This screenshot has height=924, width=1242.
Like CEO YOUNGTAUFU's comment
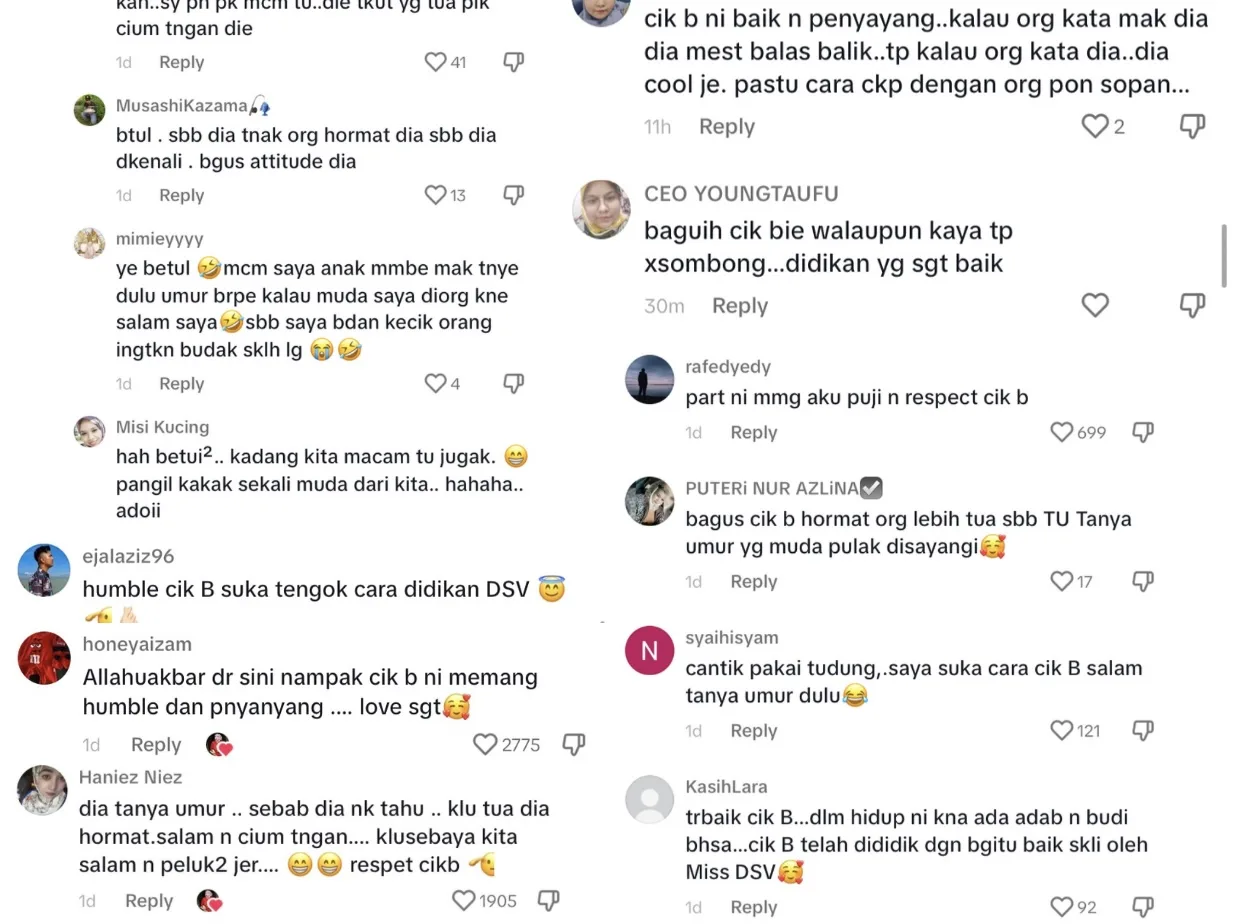pos(1096,305)
